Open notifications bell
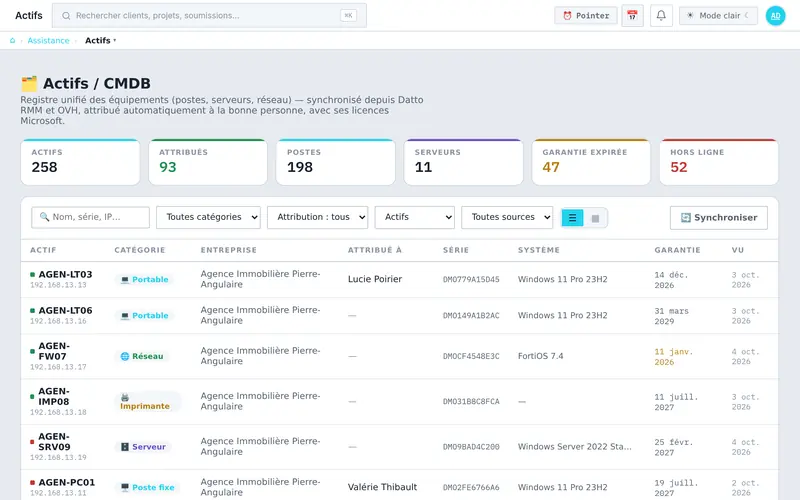800x500 pixels. [x=661, y=16]
